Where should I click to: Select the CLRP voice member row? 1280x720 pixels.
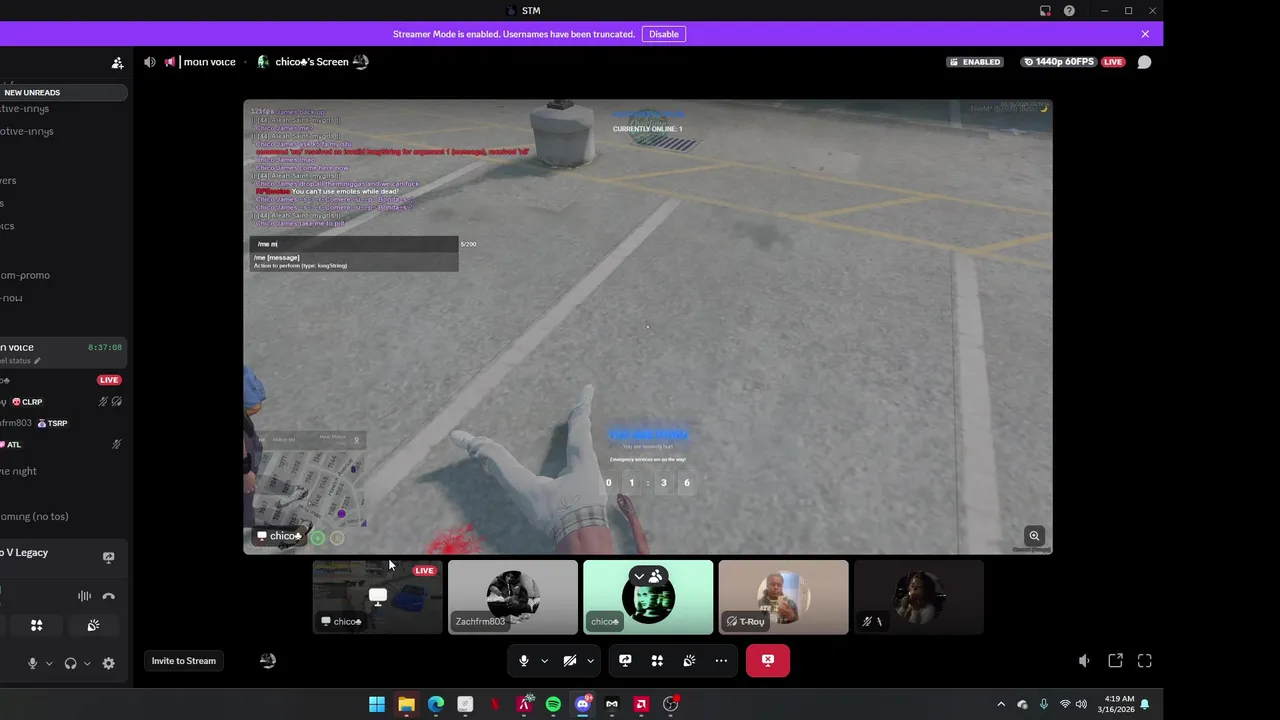[x=63, y=402]
